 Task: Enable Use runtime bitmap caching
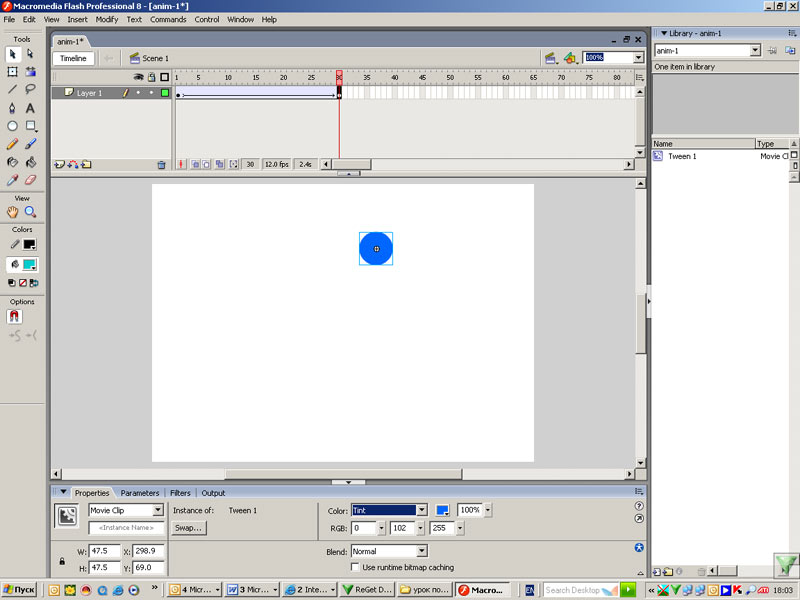click(356, 567)
